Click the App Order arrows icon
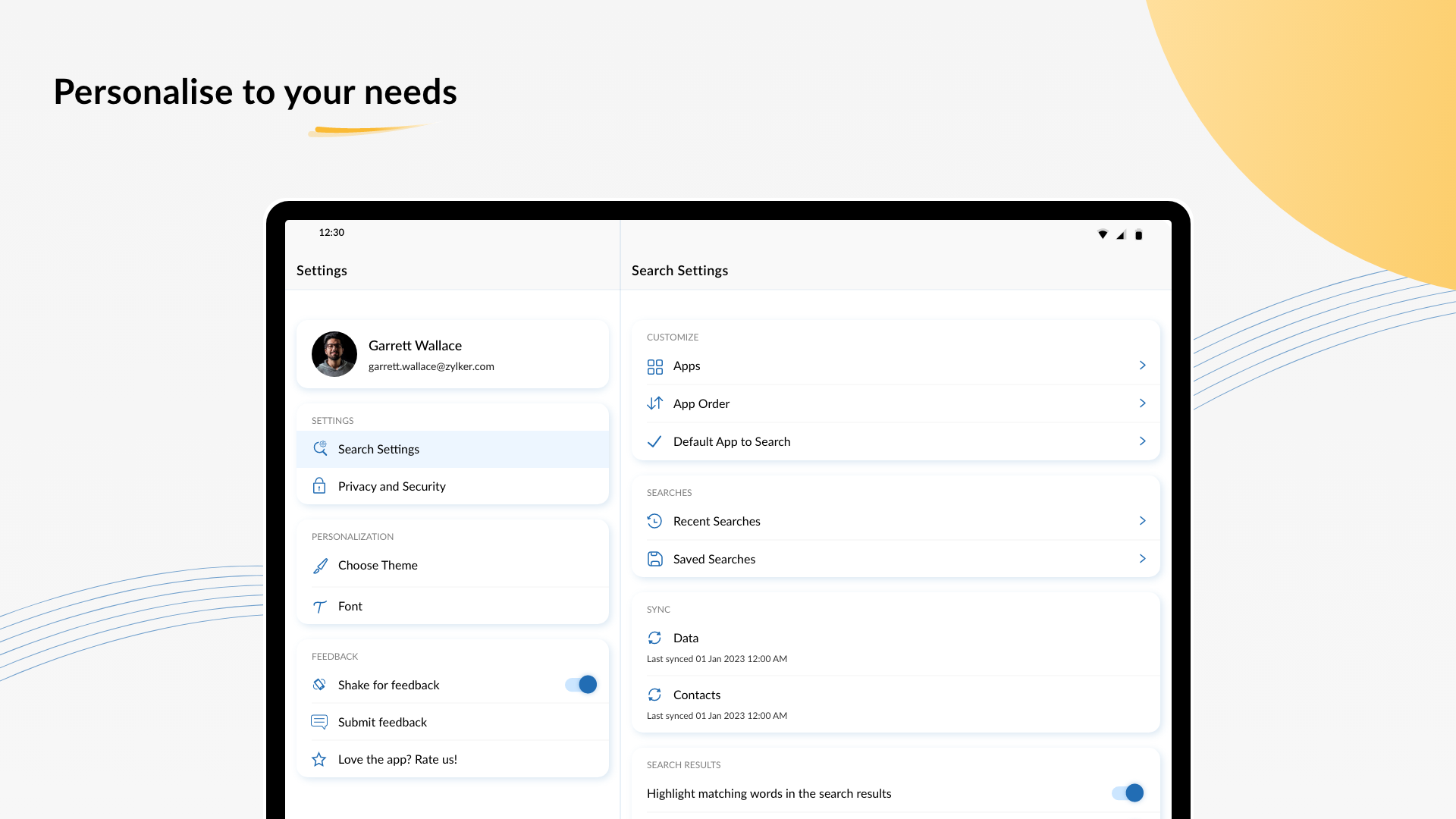The image size is (1456, 819). point(655,403)
